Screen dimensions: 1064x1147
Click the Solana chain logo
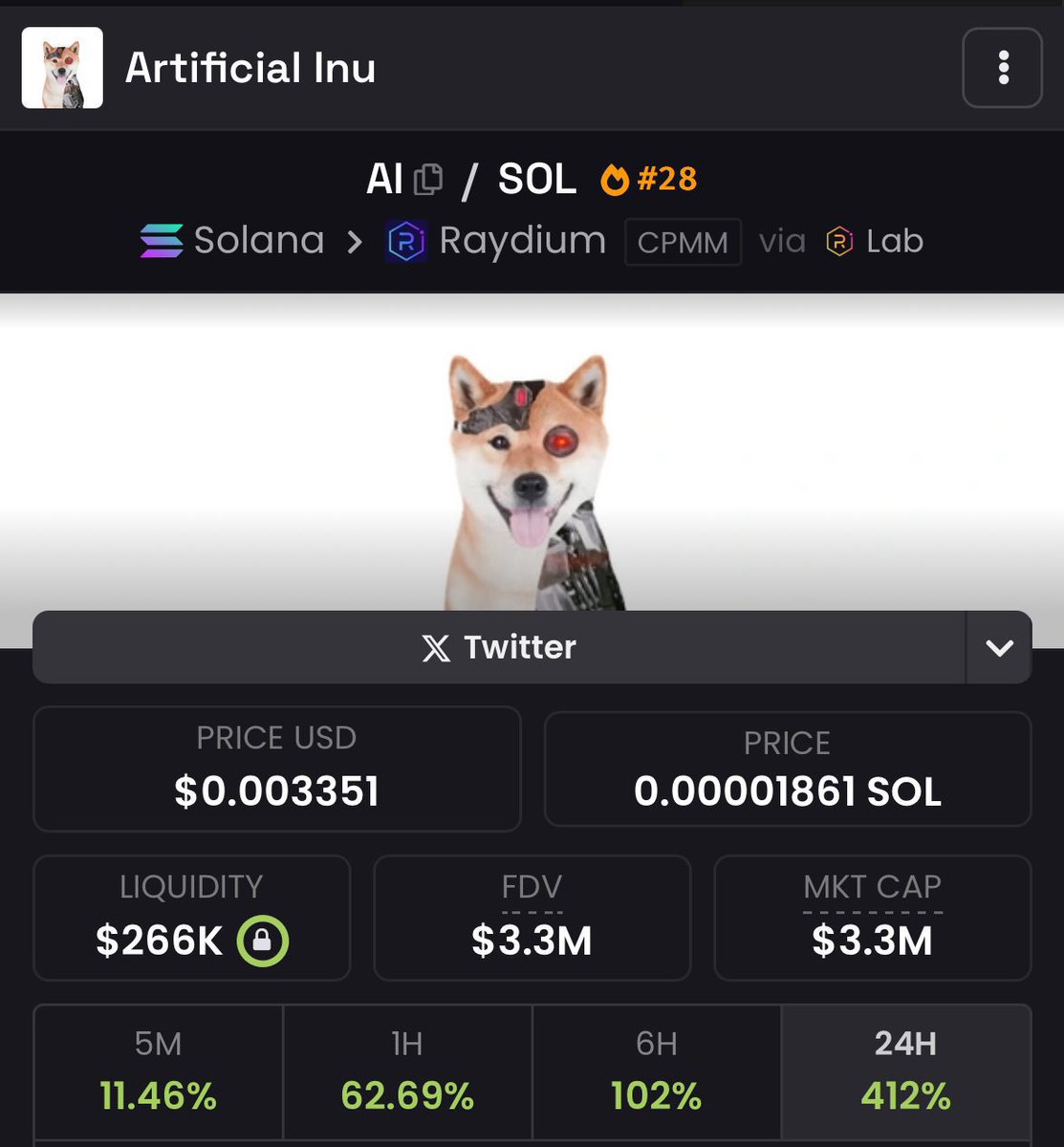[x=161, y=241]
